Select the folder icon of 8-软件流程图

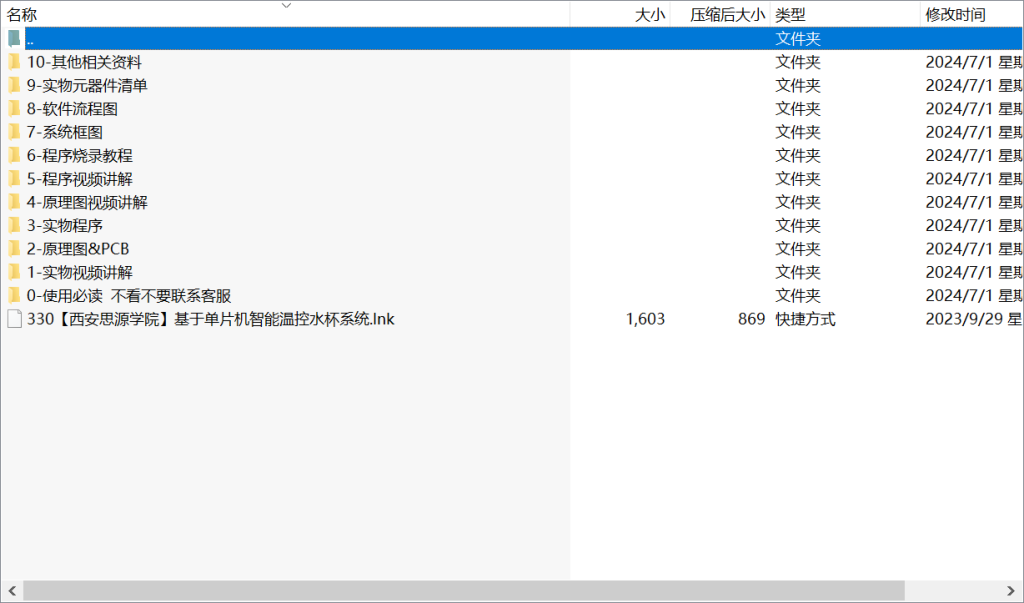(13, 108)
